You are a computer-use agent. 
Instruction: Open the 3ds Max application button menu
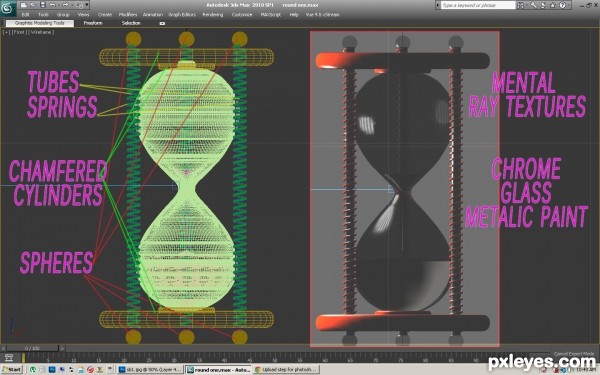7,8
